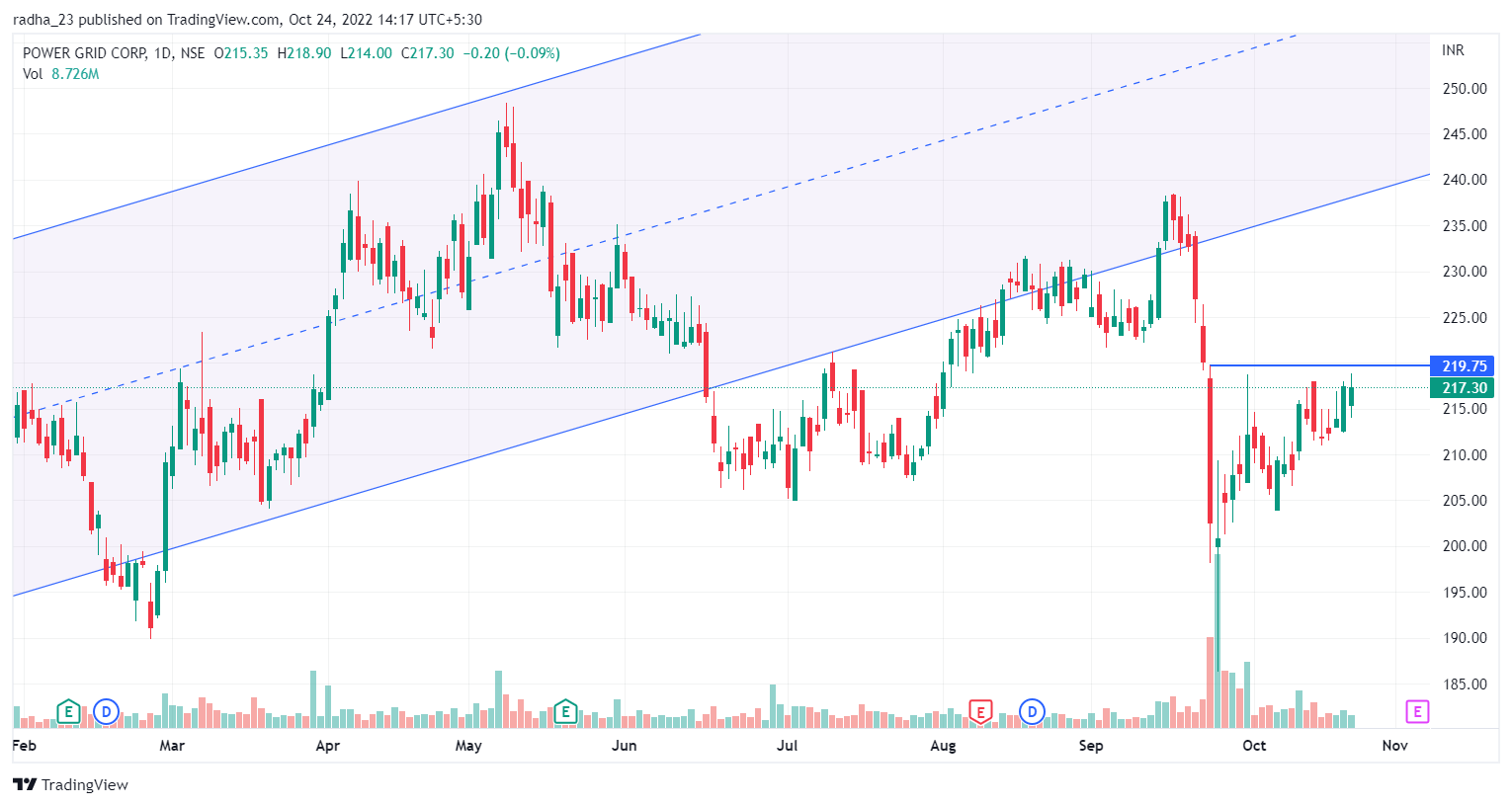Click the C217.30 close price value
The width and height of the screenshot is (1512, 806).
[427, 53]
